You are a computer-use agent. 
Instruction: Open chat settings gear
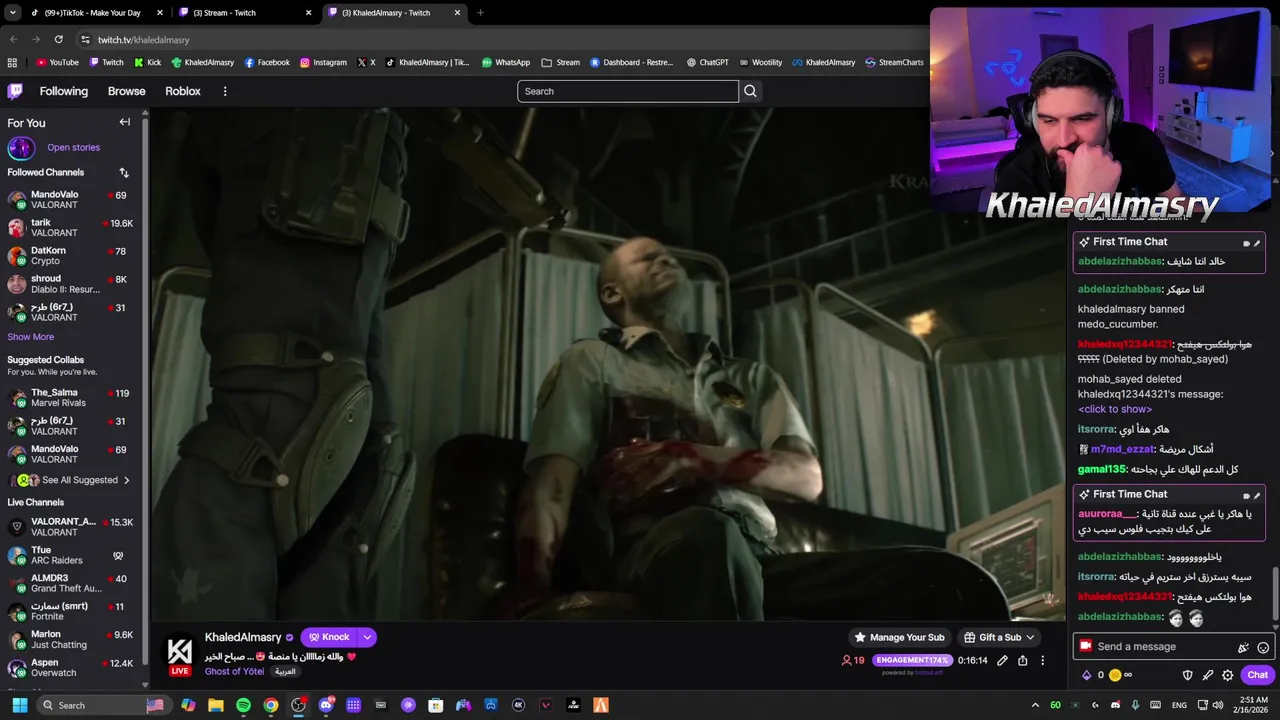[1228, 675]
